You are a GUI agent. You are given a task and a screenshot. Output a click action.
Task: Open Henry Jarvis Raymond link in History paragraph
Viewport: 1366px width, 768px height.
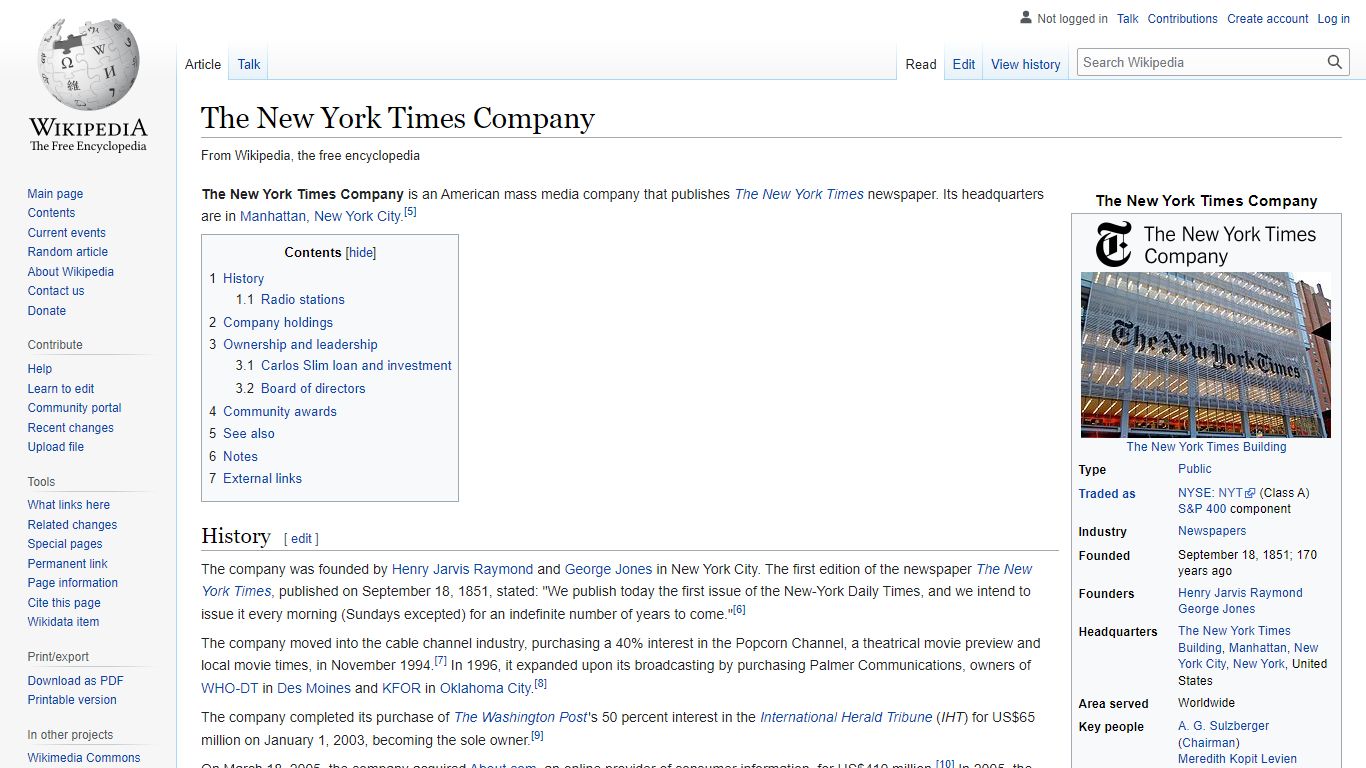(462, 569)
